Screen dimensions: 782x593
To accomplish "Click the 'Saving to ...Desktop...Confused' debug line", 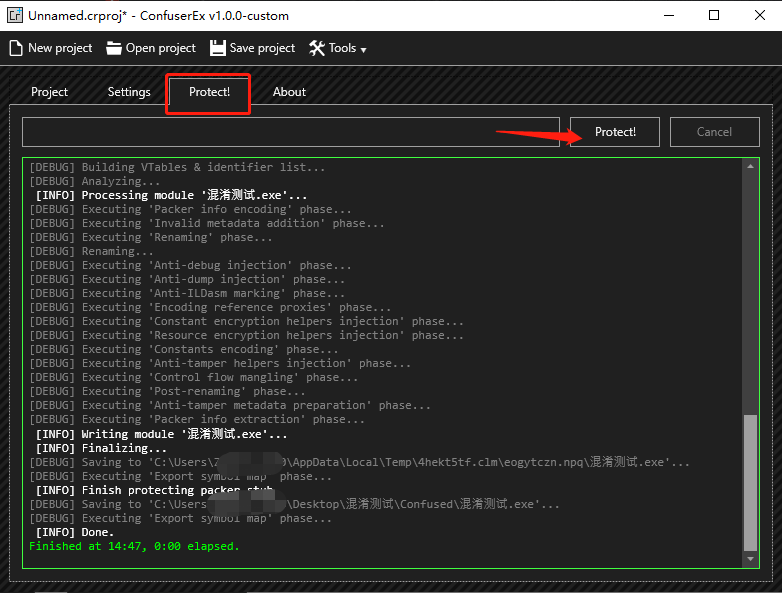I will (x=294, y=504).
